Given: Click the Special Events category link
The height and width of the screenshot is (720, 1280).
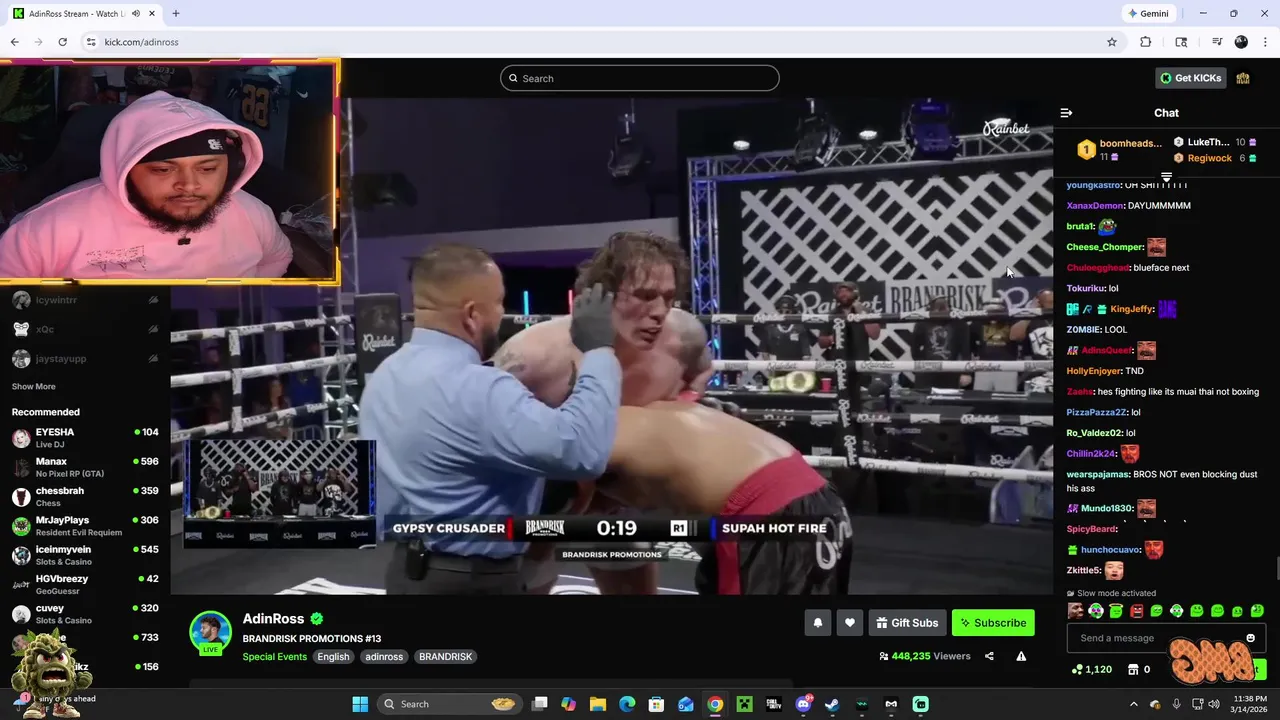Looking at the screenshot, I should (274, 657).
